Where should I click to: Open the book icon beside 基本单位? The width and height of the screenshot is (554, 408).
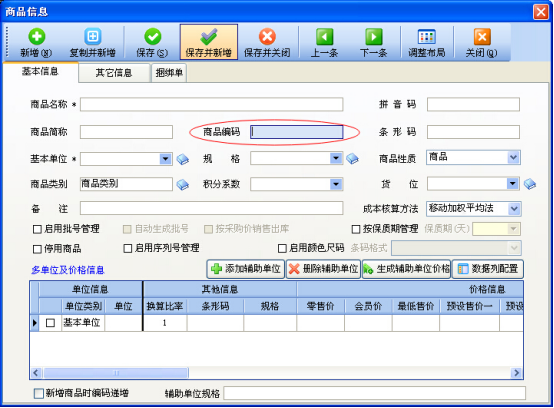pos(182,159)
